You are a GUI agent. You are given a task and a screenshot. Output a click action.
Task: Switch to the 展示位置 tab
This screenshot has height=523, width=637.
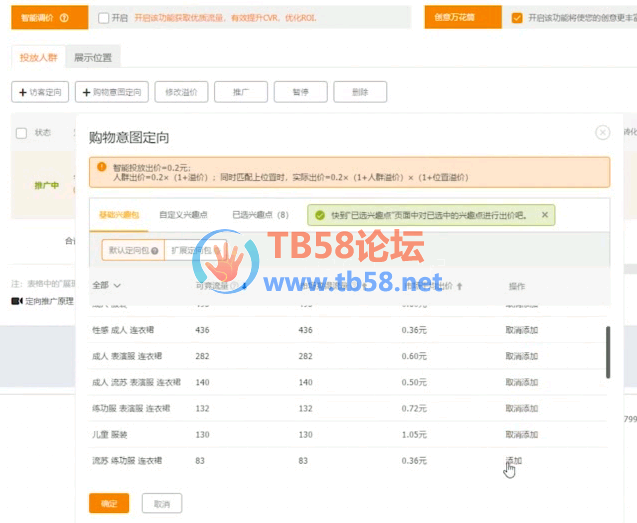click(92, 57)
